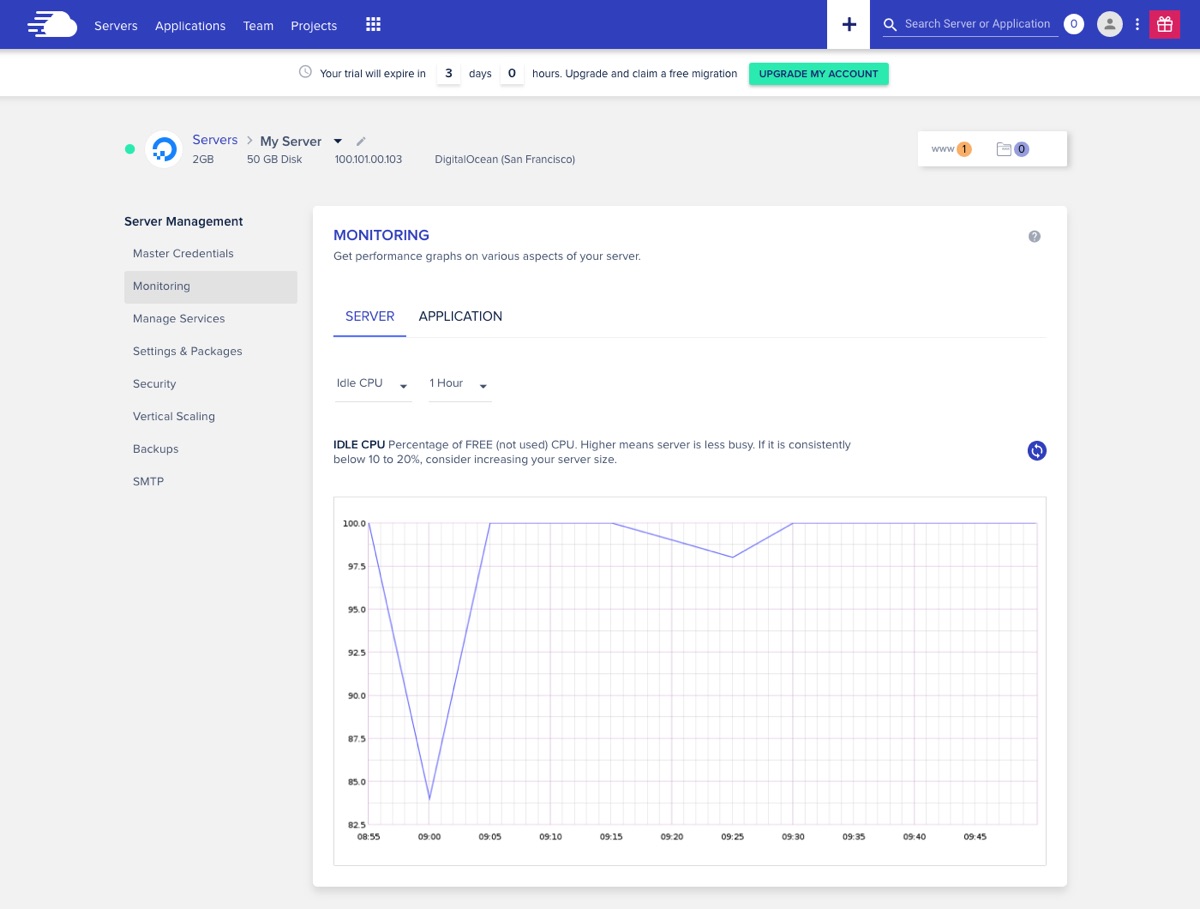The height and width of the screenshot is (909, 1200).
Task: Open the www applications count
Action: pyautogui.click(x=951, y=149)
